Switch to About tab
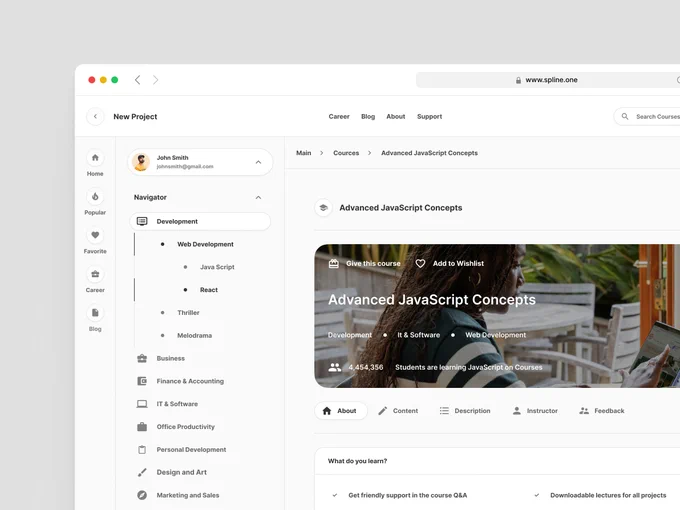680x510 pixels. click(x=341, y=411)
